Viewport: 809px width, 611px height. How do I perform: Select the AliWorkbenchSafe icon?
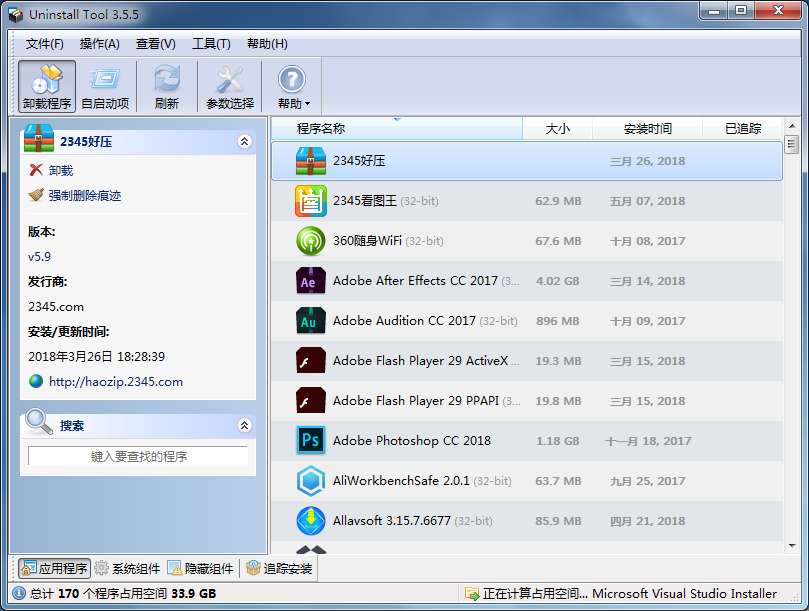click(311, 481)
